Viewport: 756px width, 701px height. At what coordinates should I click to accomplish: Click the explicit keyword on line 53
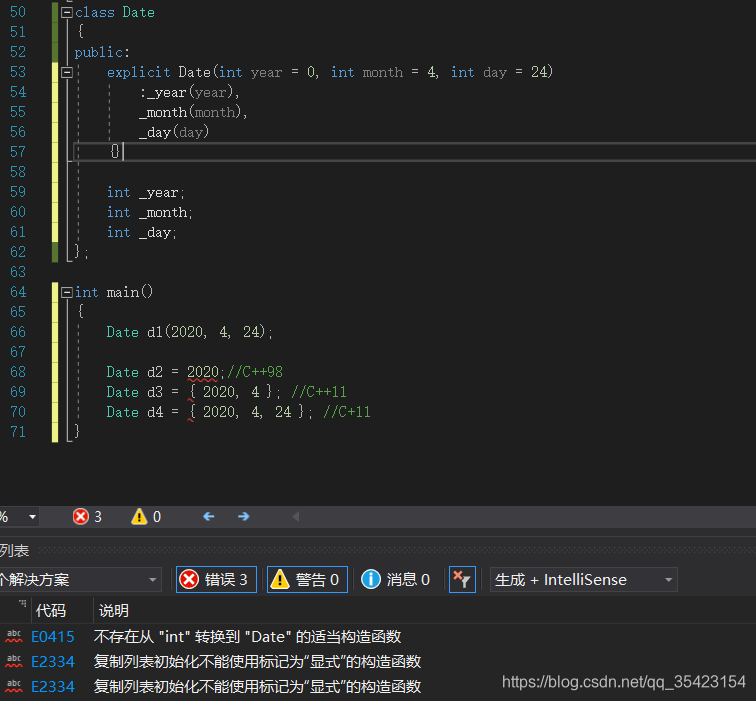pyautogui.click(x=138, y=72)
